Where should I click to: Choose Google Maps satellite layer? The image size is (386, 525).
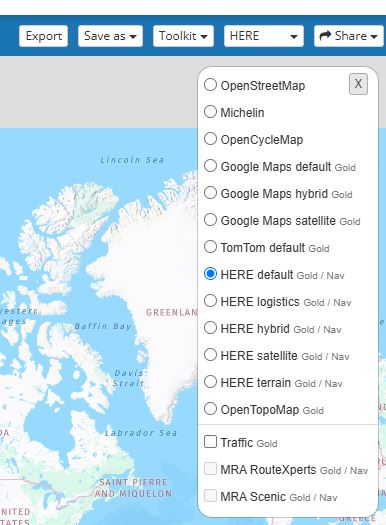tap(210, 220)
